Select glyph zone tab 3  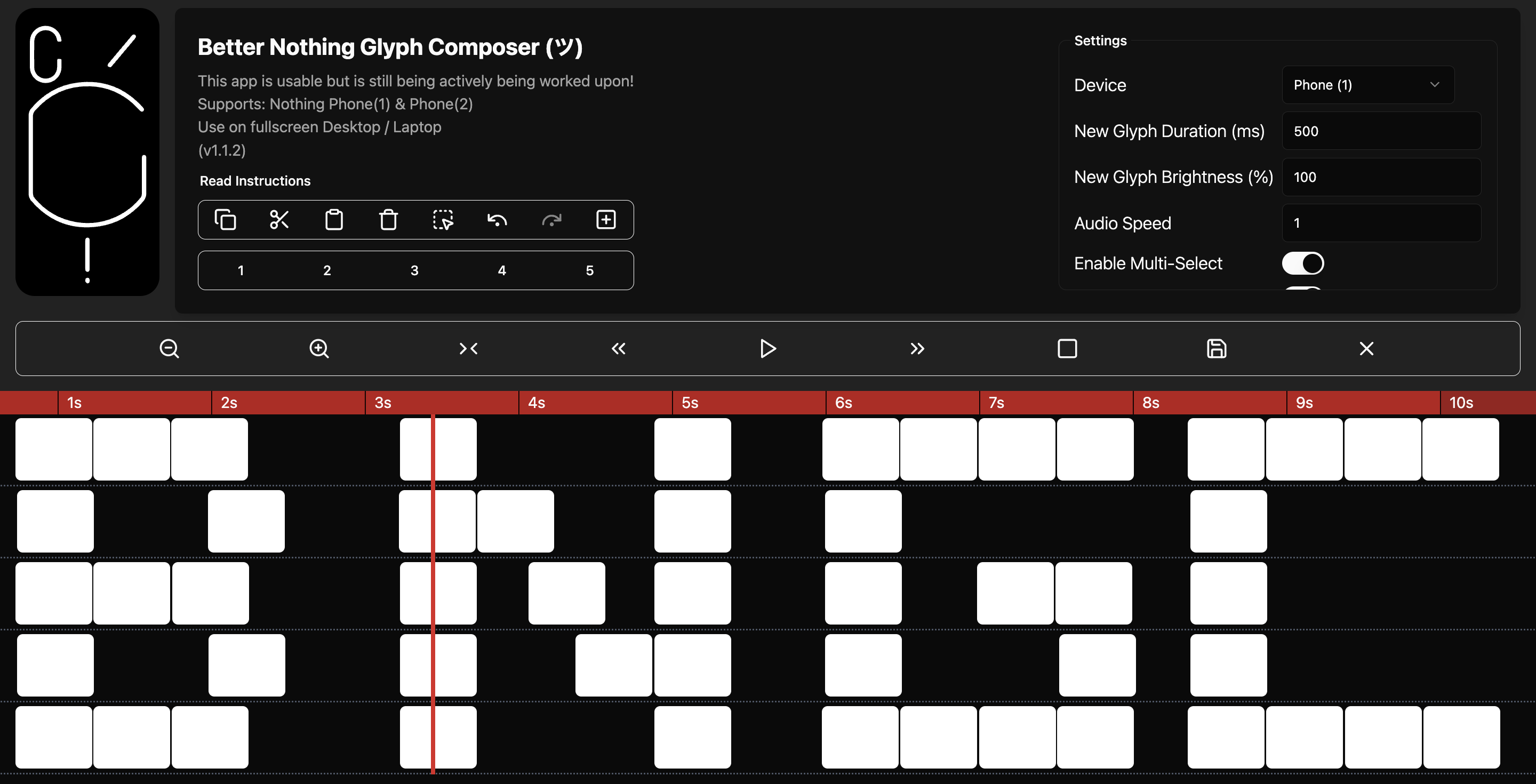pyautogui.click(x=414, y=270)
